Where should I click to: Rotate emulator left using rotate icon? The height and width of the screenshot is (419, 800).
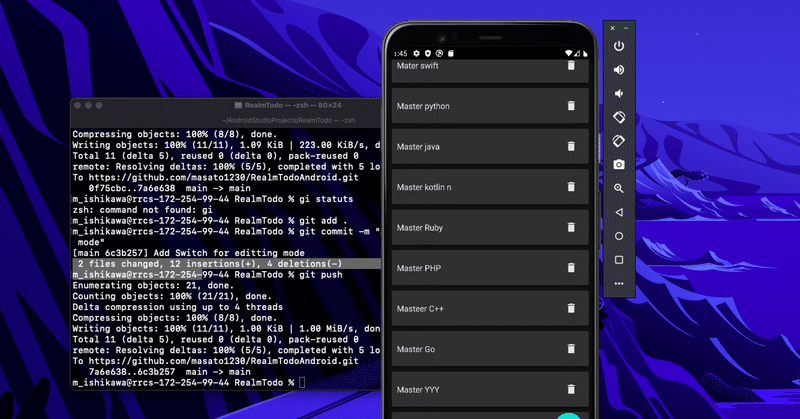coord(619,117)
